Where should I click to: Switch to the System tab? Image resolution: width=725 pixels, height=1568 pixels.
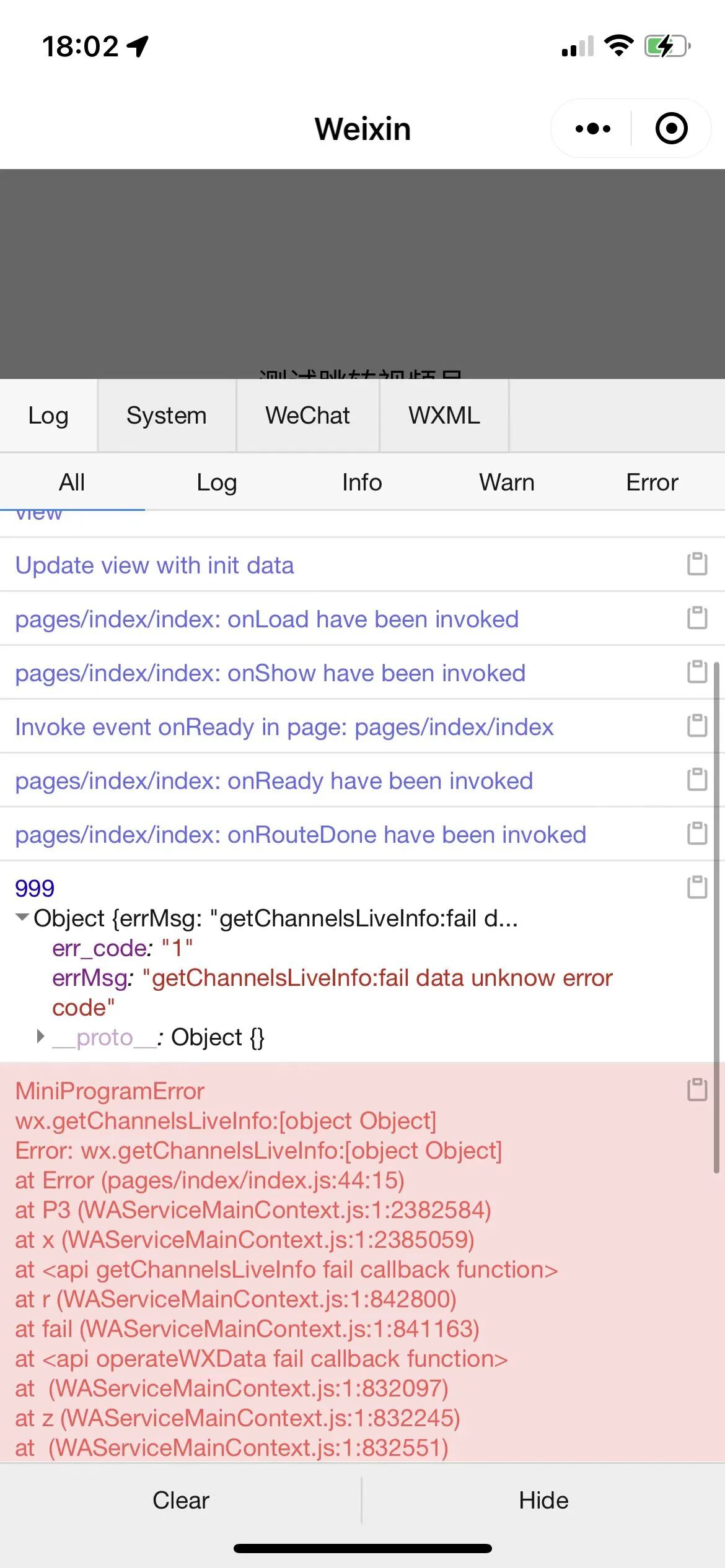coord(167,416)
